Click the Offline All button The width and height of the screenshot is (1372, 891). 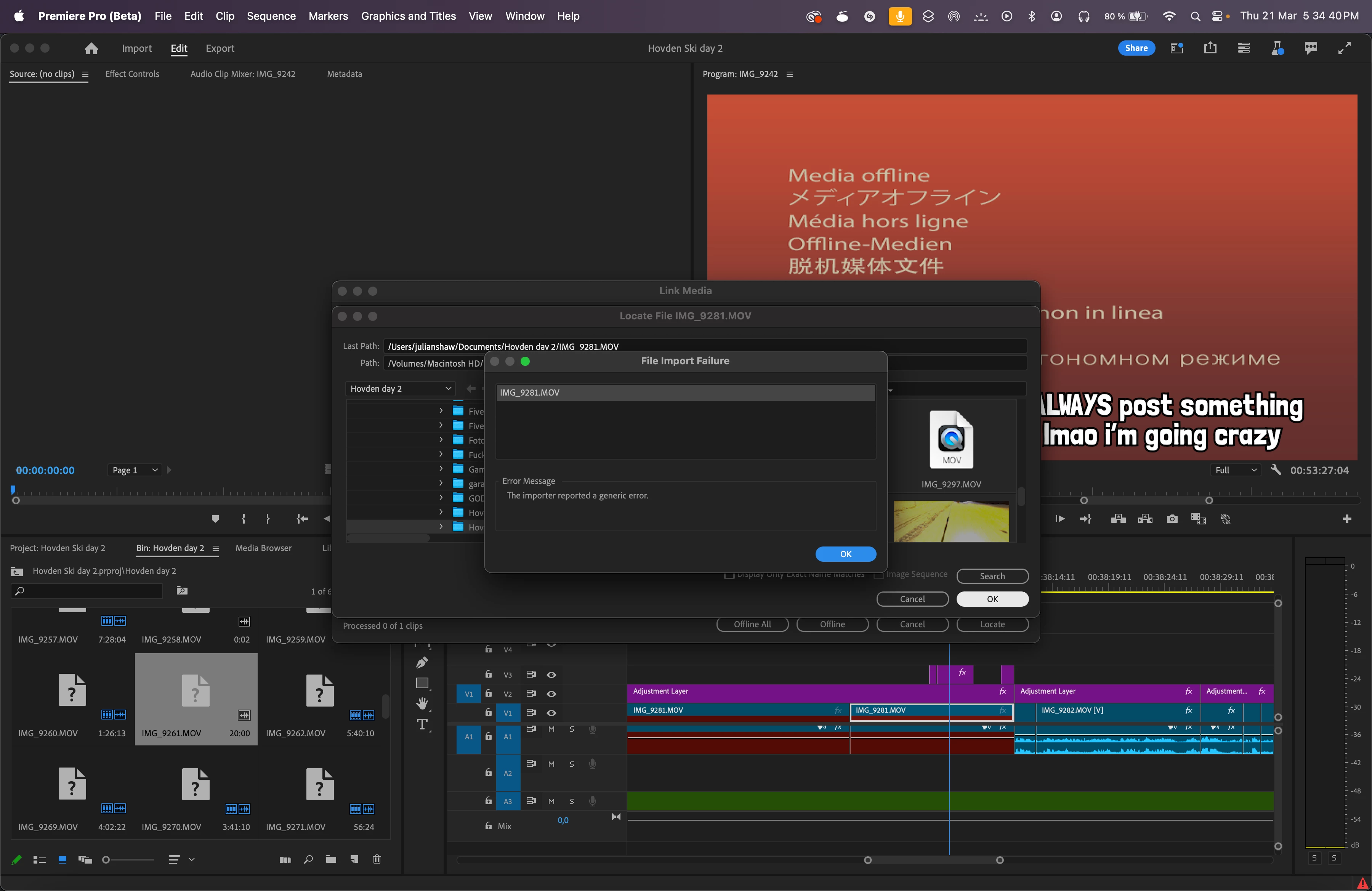pyautogui.click(x=752, y=624)
